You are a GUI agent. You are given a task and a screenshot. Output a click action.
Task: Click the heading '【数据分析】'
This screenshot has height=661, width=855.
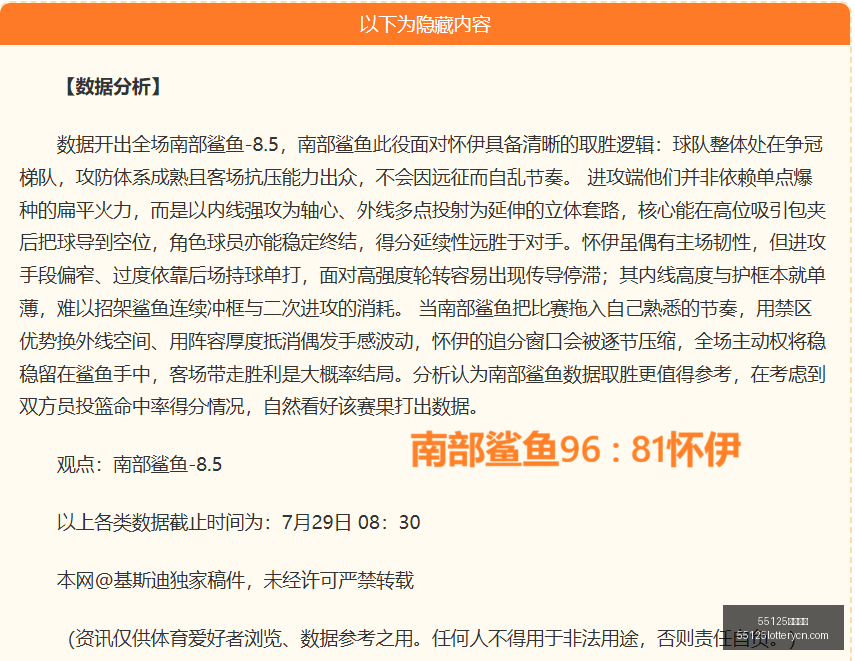tap(113, 87)
